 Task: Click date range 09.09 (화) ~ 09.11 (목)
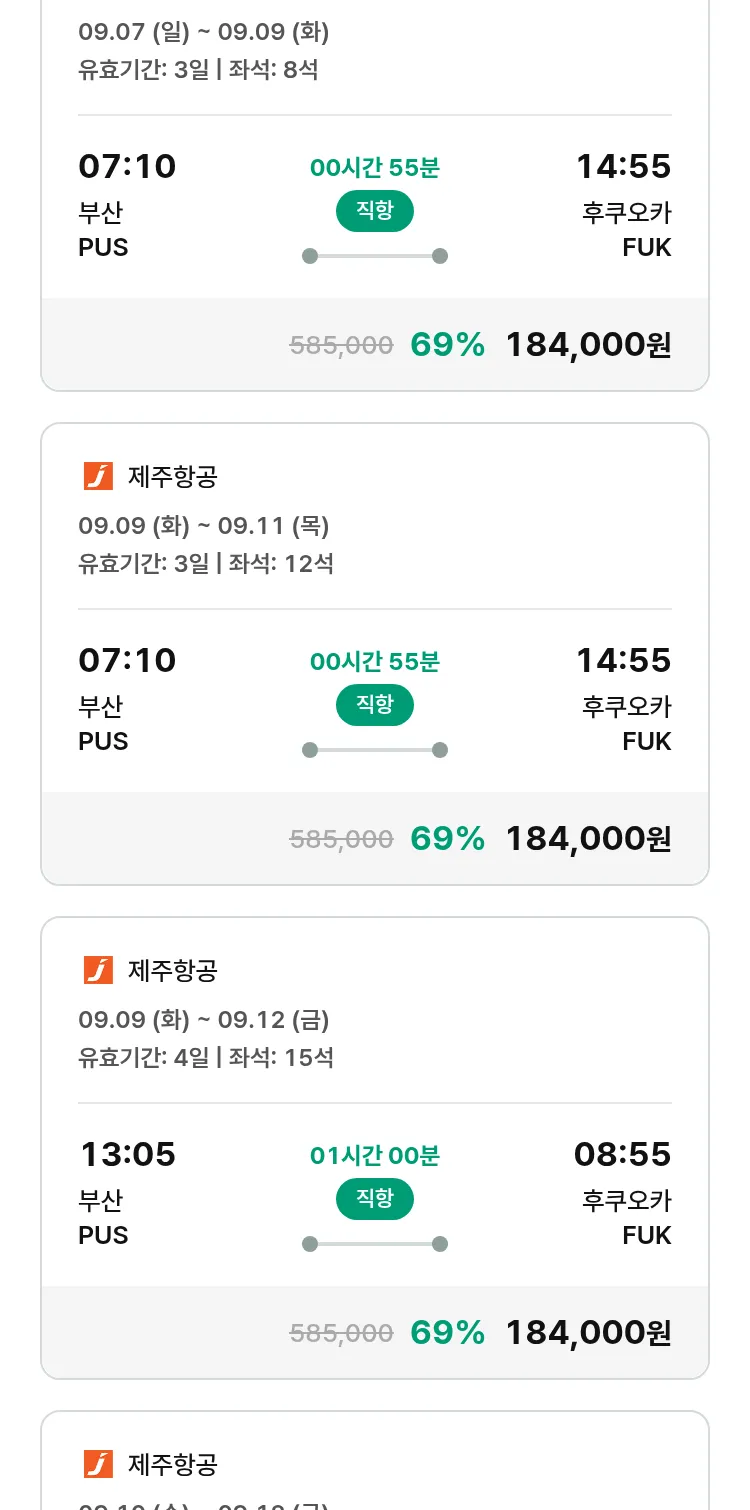click(204, 526)
